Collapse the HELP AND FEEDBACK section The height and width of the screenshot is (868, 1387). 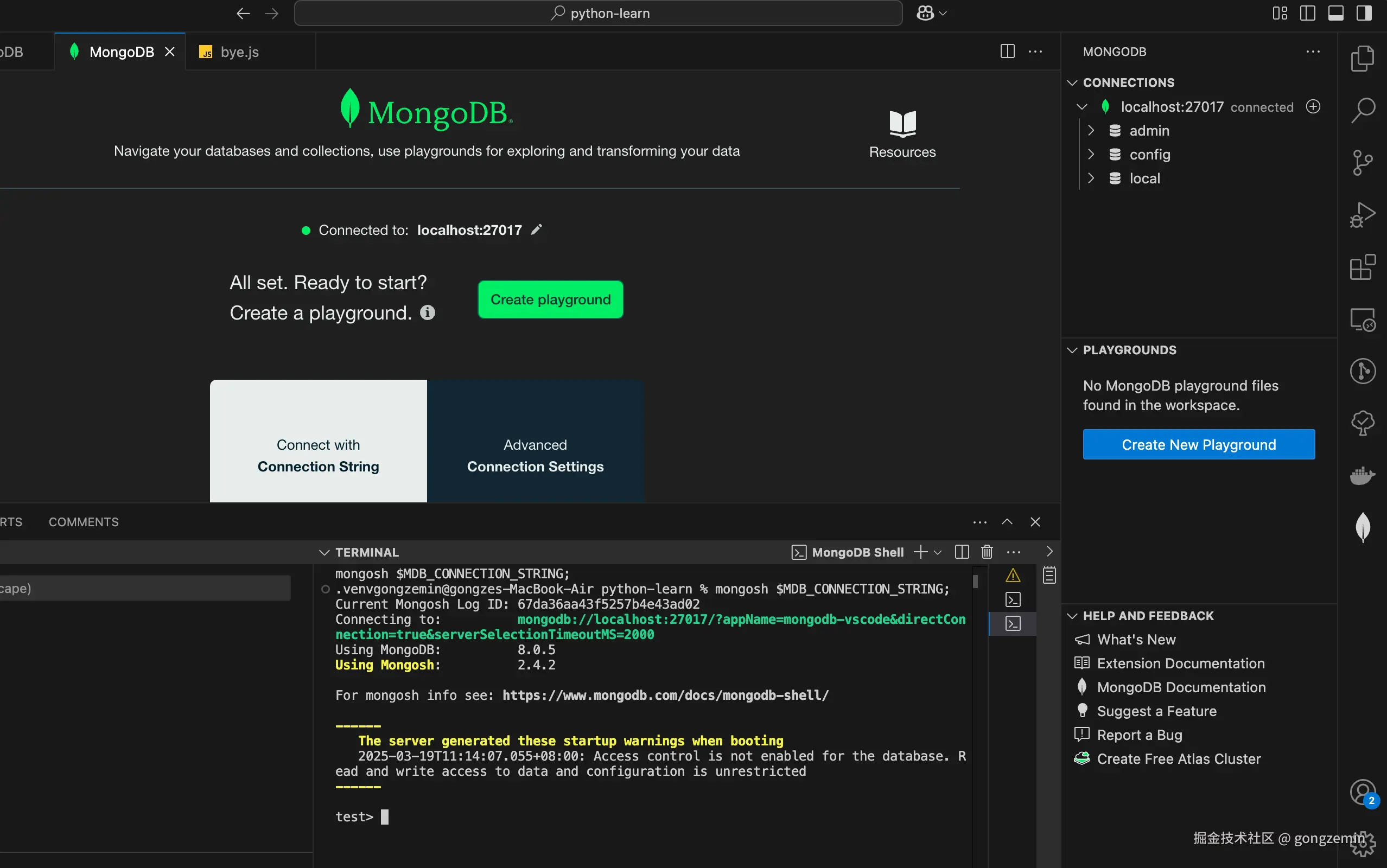point(1072,616)
